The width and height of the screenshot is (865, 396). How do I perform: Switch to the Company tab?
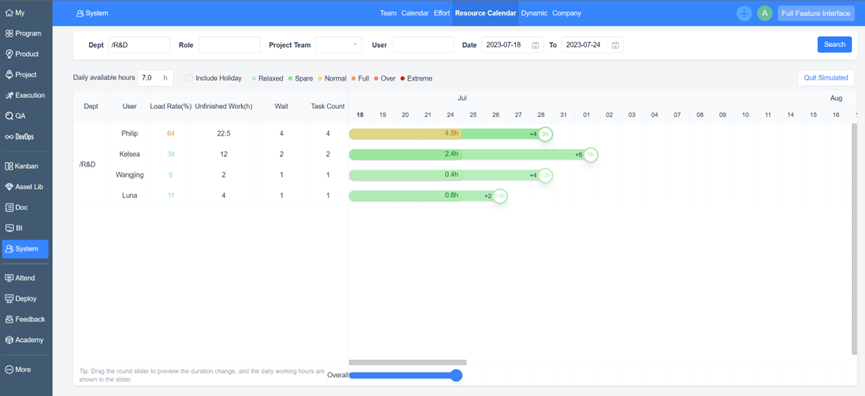tap(567, 13)
